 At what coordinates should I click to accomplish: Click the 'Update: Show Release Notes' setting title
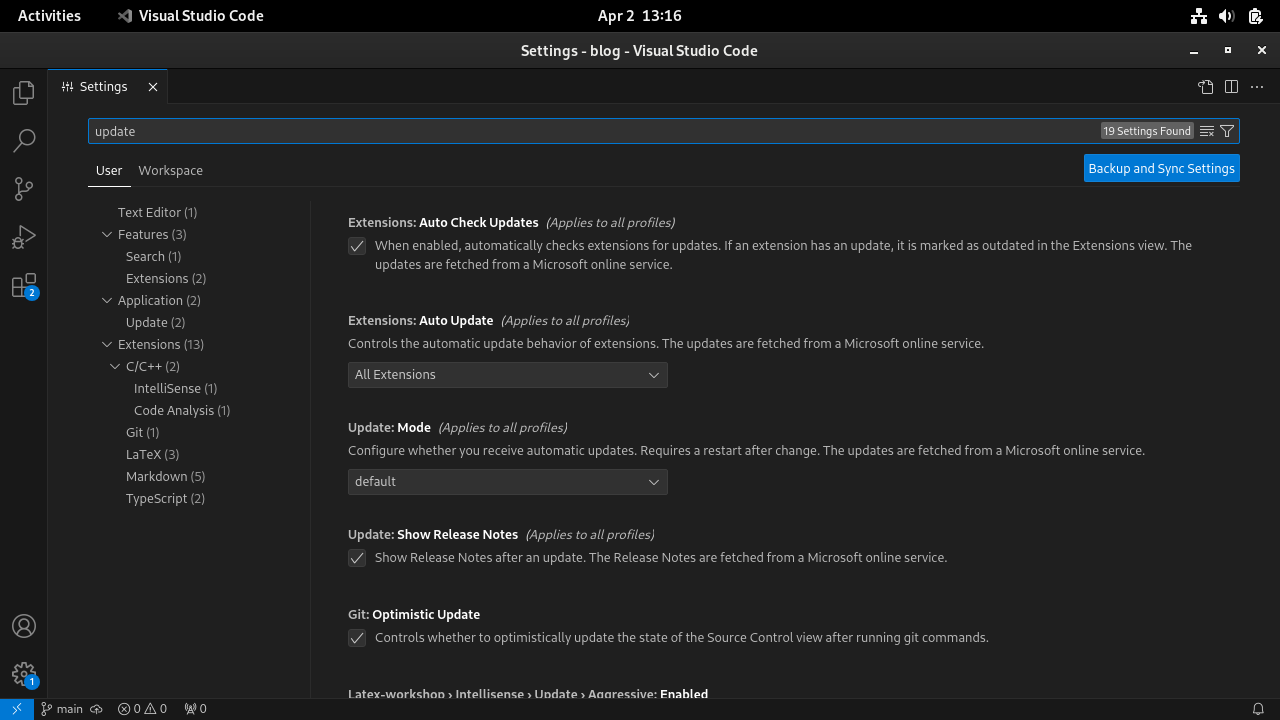pyautogui.click(x=433, y=534)
